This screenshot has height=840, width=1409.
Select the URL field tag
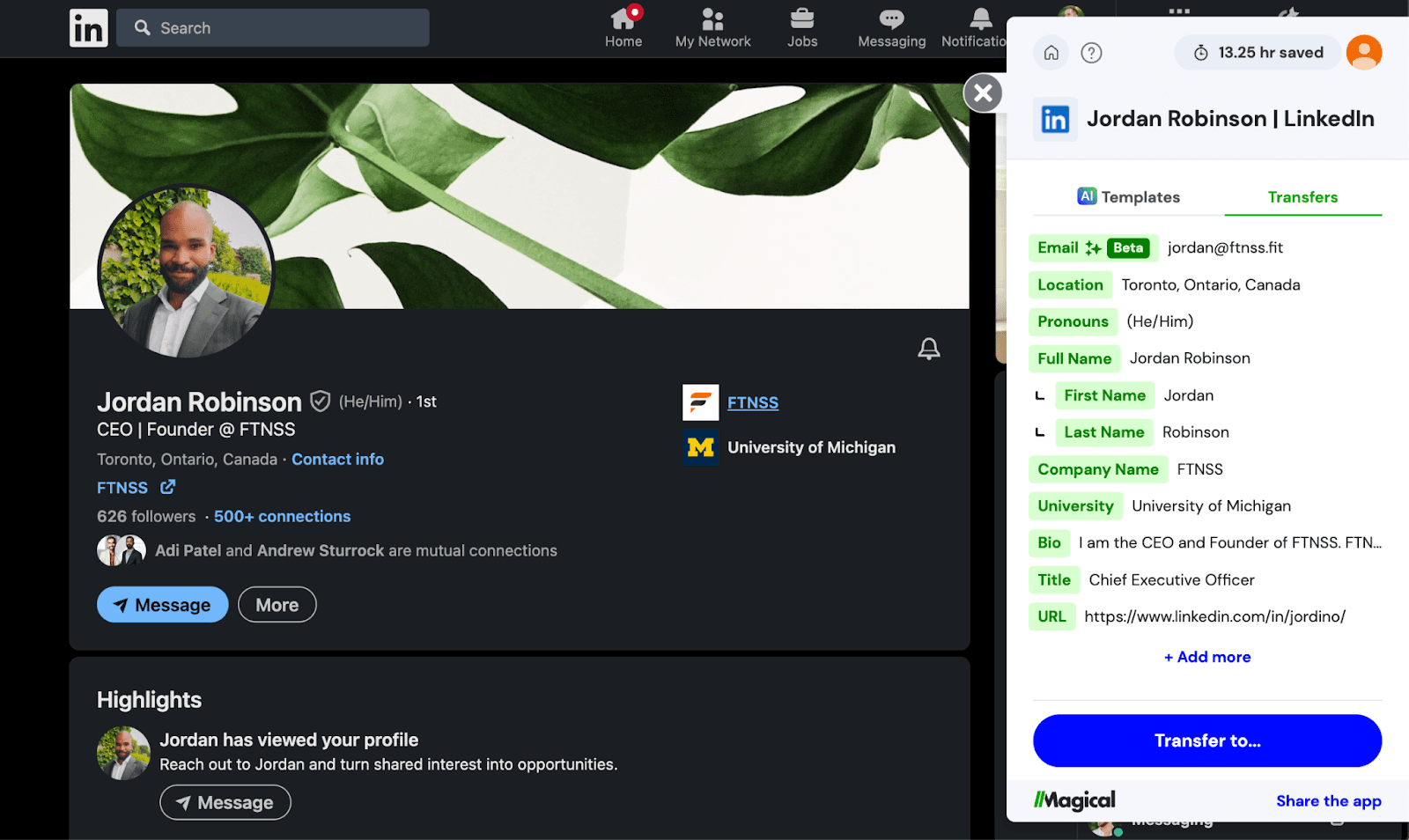click(1051, 617)
